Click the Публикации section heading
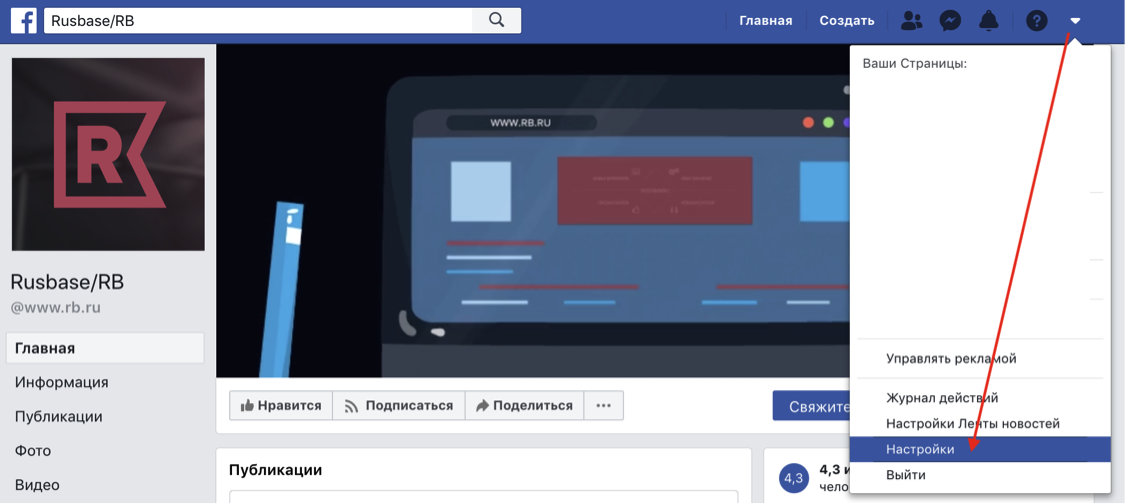The height and width of the screenshot is (504, 1125). [276, 470]
